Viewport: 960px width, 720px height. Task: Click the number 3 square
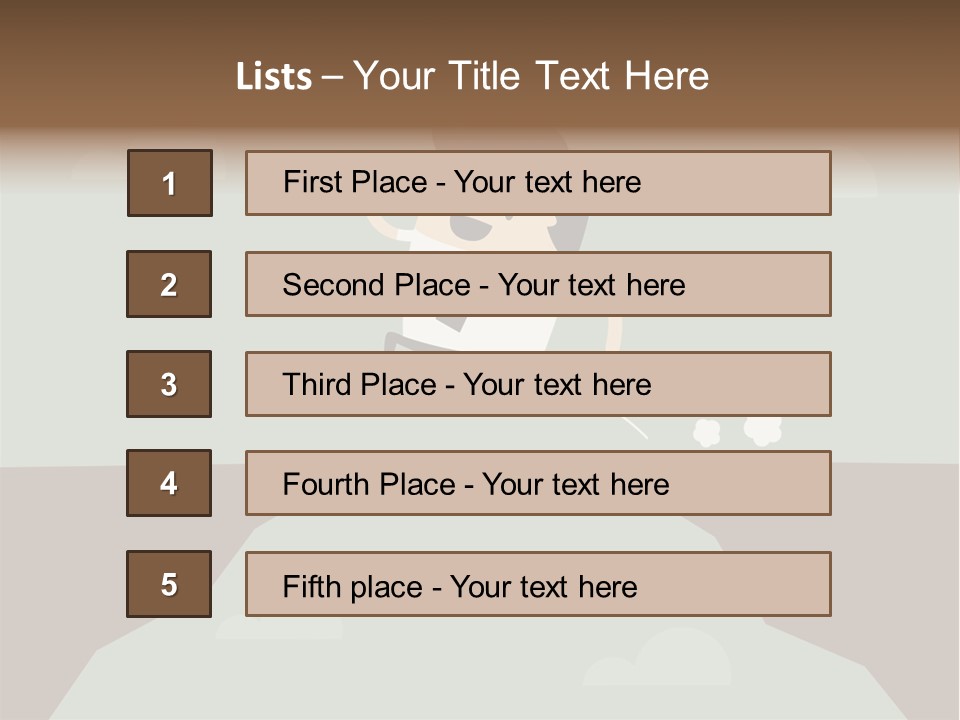[x=169, y=384]
